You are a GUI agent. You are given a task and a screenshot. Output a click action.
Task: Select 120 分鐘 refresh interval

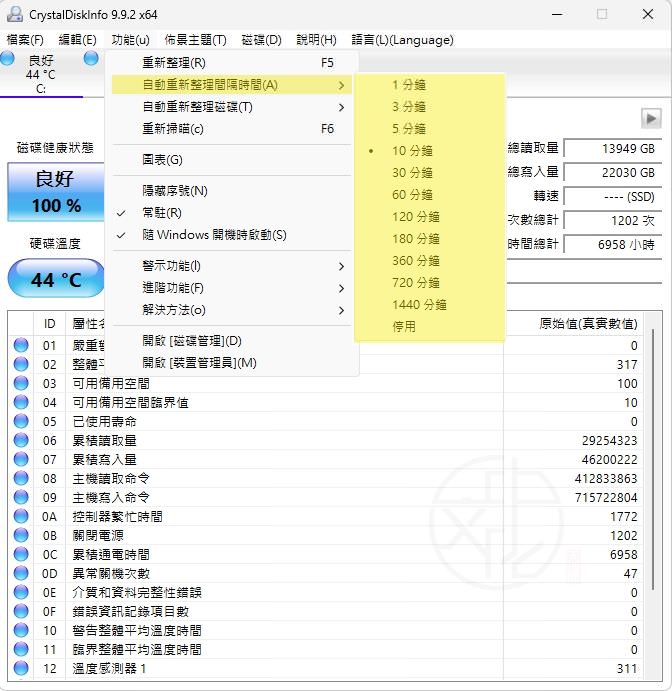[x=430, y=217]
